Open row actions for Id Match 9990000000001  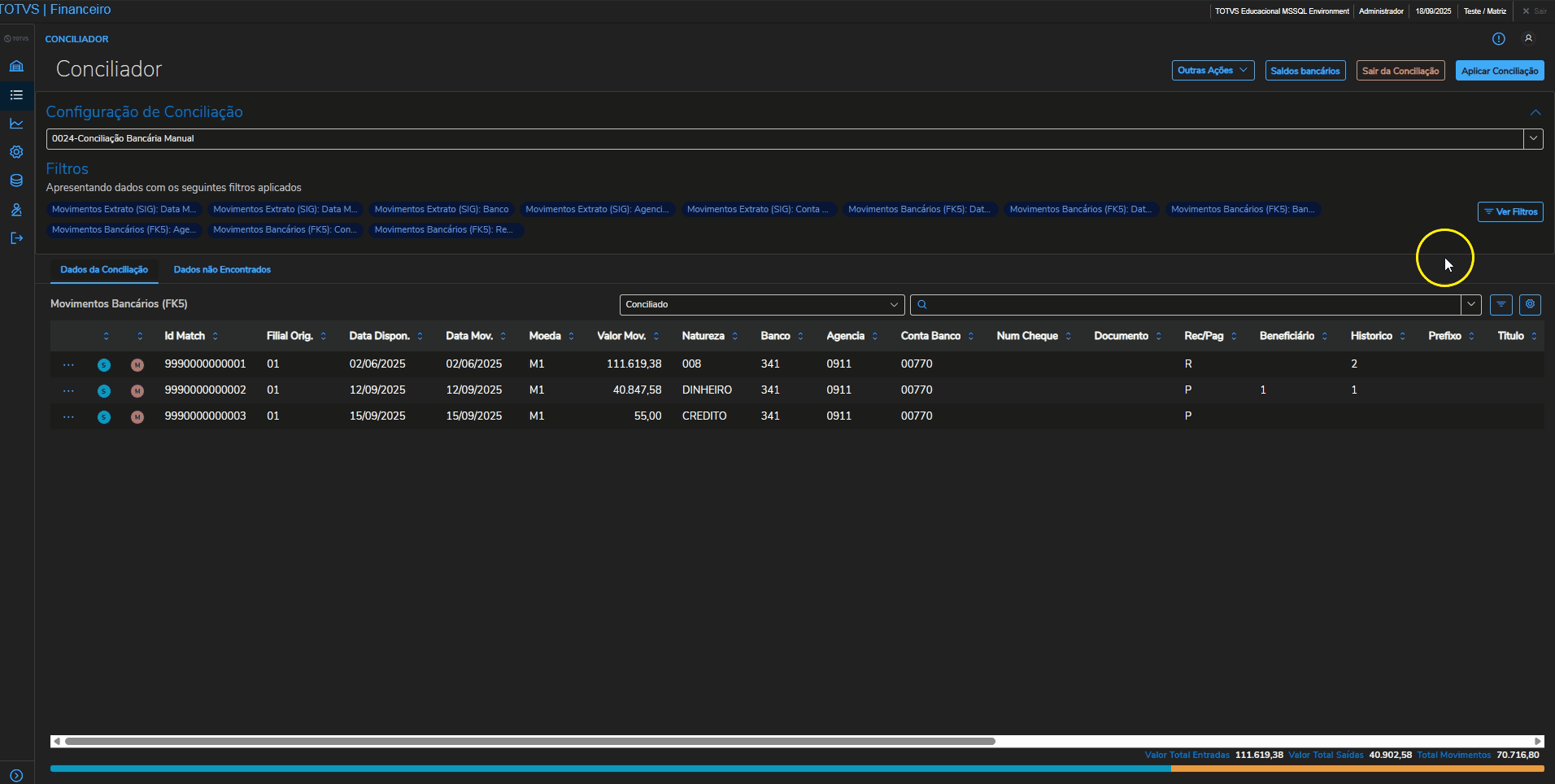pyautogui.click(x=68, y=364)
